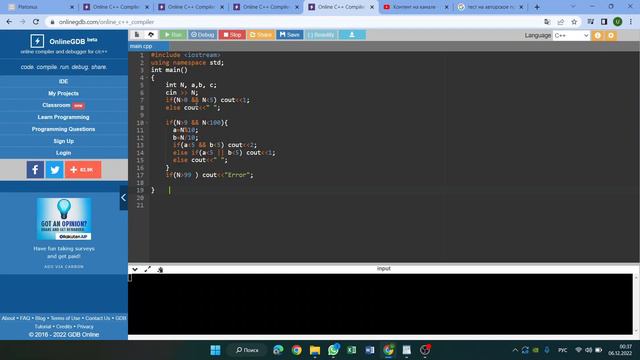Open Terms of Use footer link
This screenshot has height=360, width=640.
(65, 318)
